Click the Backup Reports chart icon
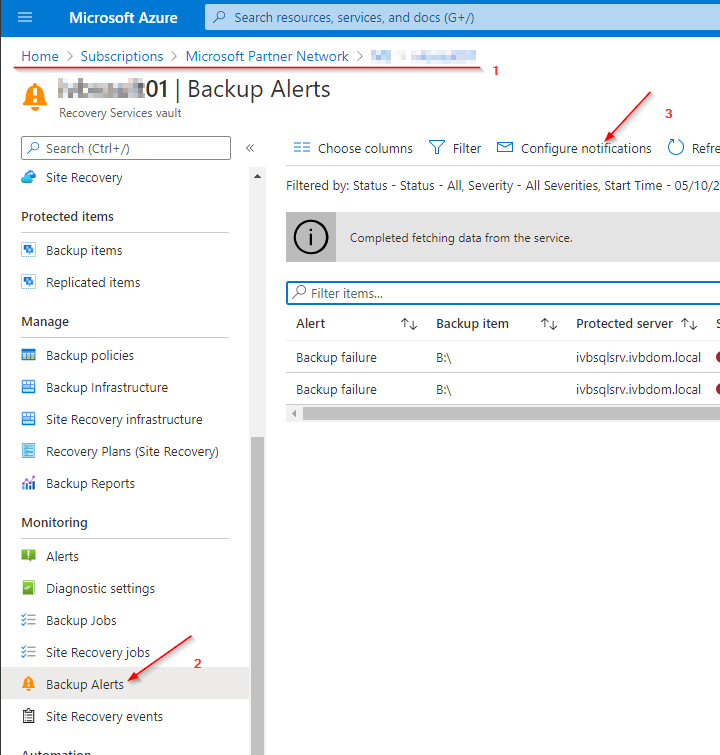 [28, 483]
